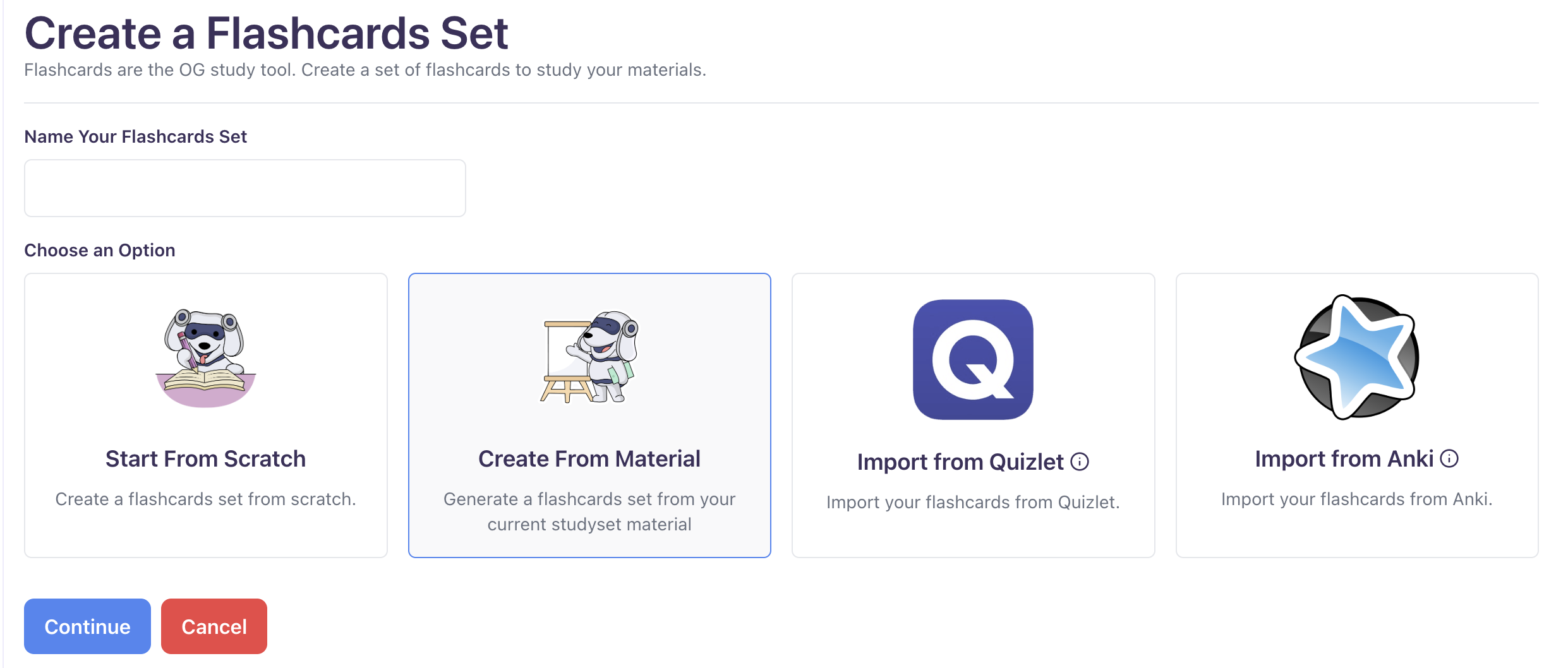
Task: Click the "Start From Scratch" title text
Action: (205, 458)
